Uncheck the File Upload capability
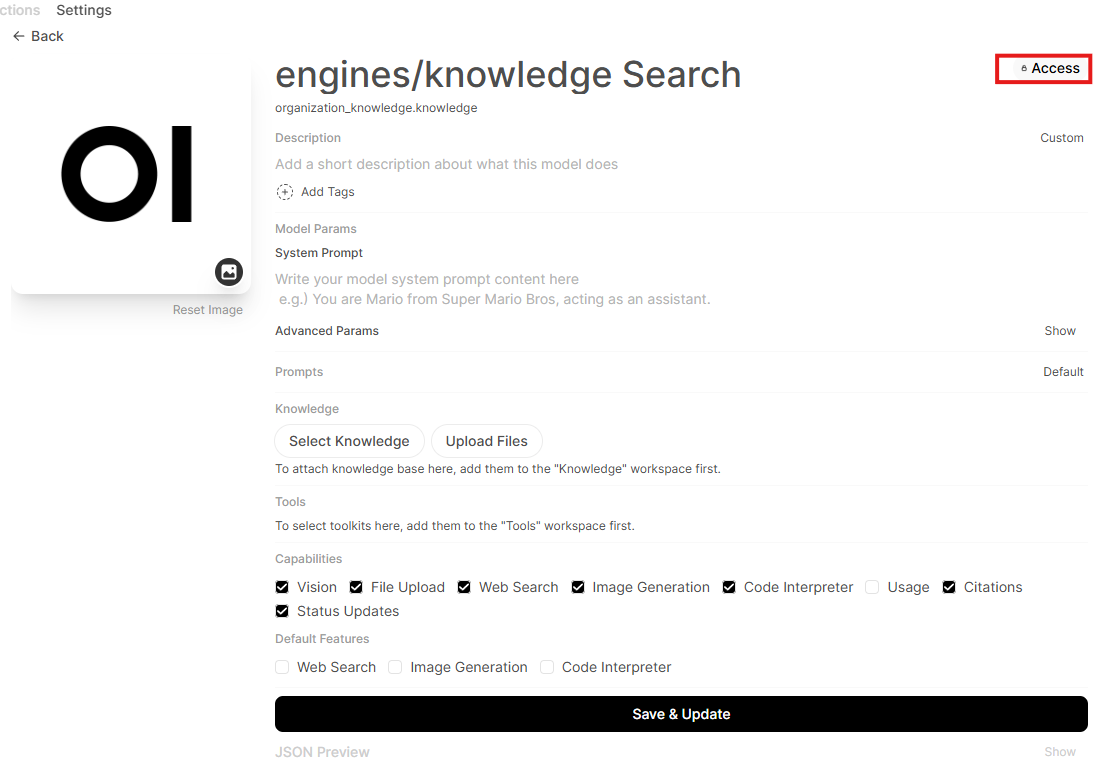Image resolution: width=1107 pixels, height=764 pixels. [356, 587]
